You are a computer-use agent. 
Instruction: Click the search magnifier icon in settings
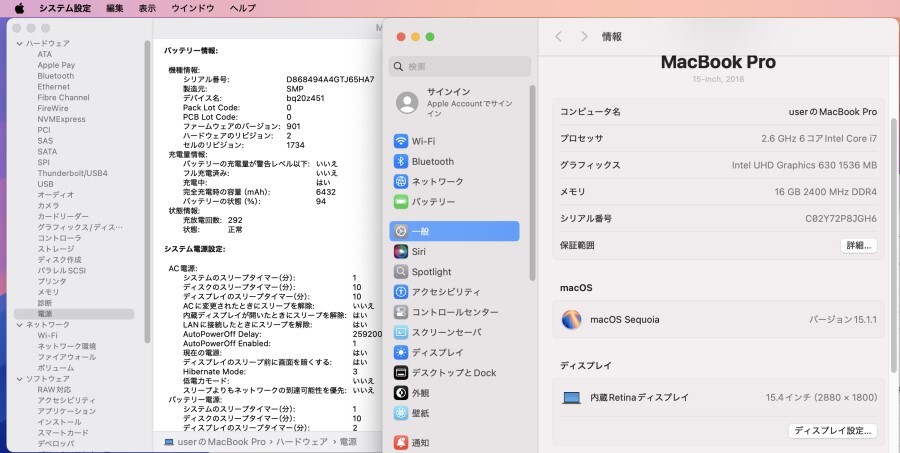(x=398, y=67)
